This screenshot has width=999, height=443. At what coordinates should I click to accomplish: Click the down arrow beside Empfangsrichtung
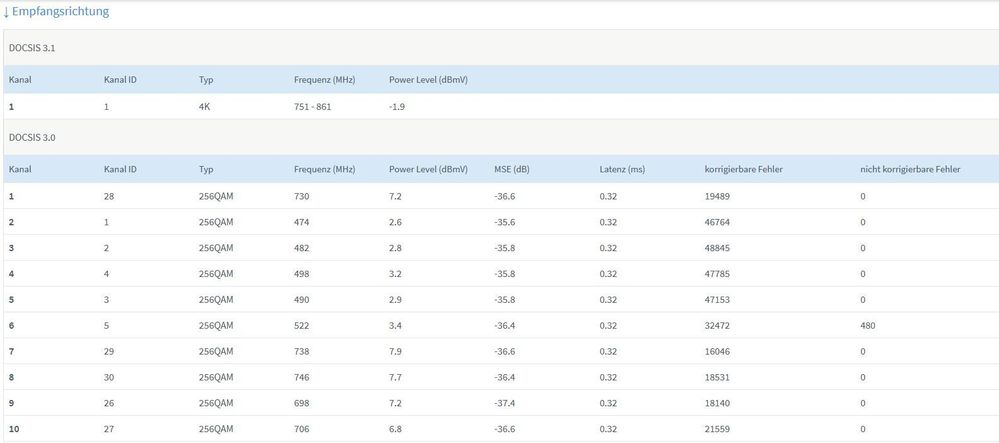pos(6,12)
